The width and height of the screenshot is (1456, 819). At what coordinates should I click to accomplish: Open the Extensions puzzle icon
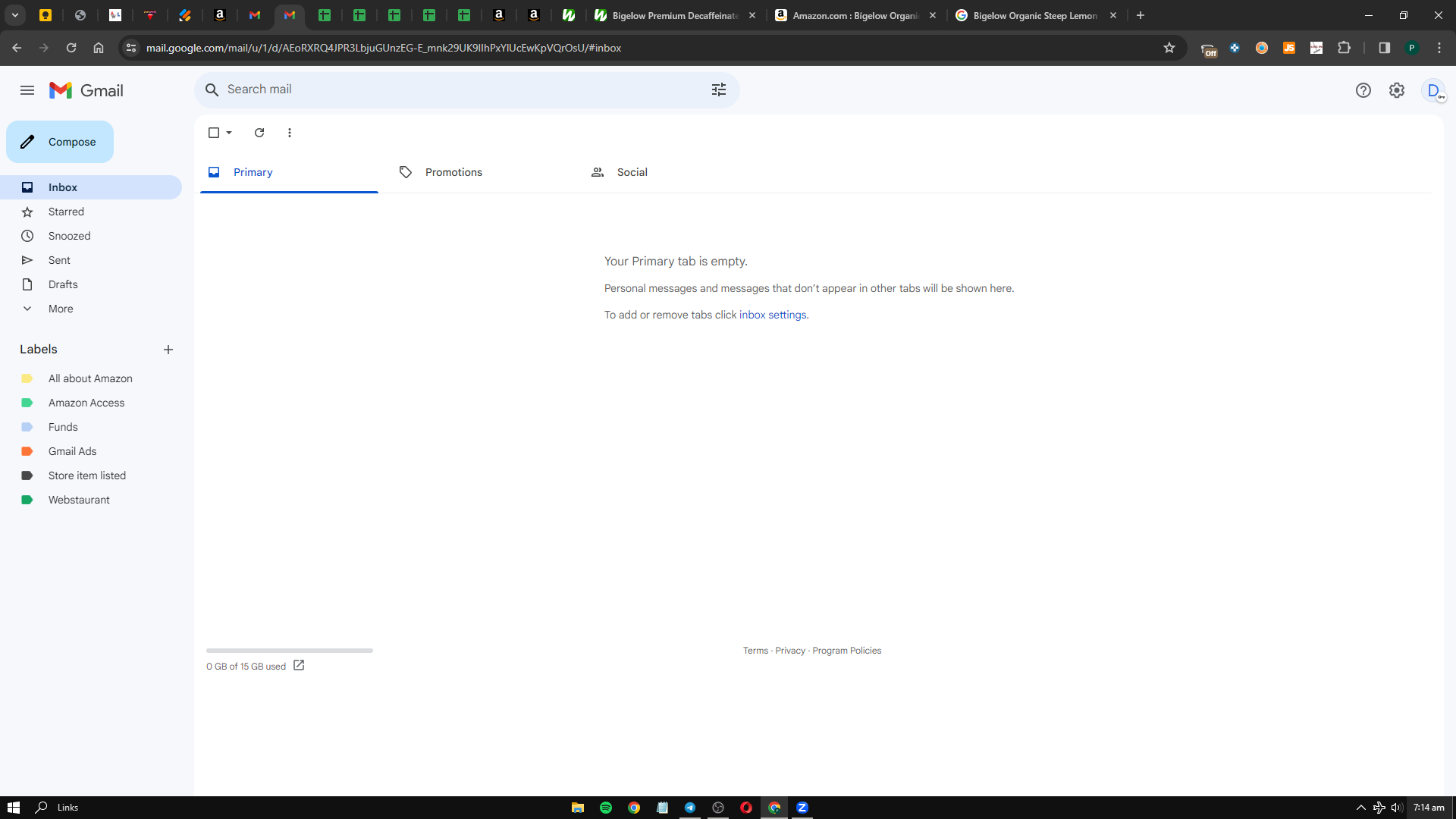click(1344, 48)
